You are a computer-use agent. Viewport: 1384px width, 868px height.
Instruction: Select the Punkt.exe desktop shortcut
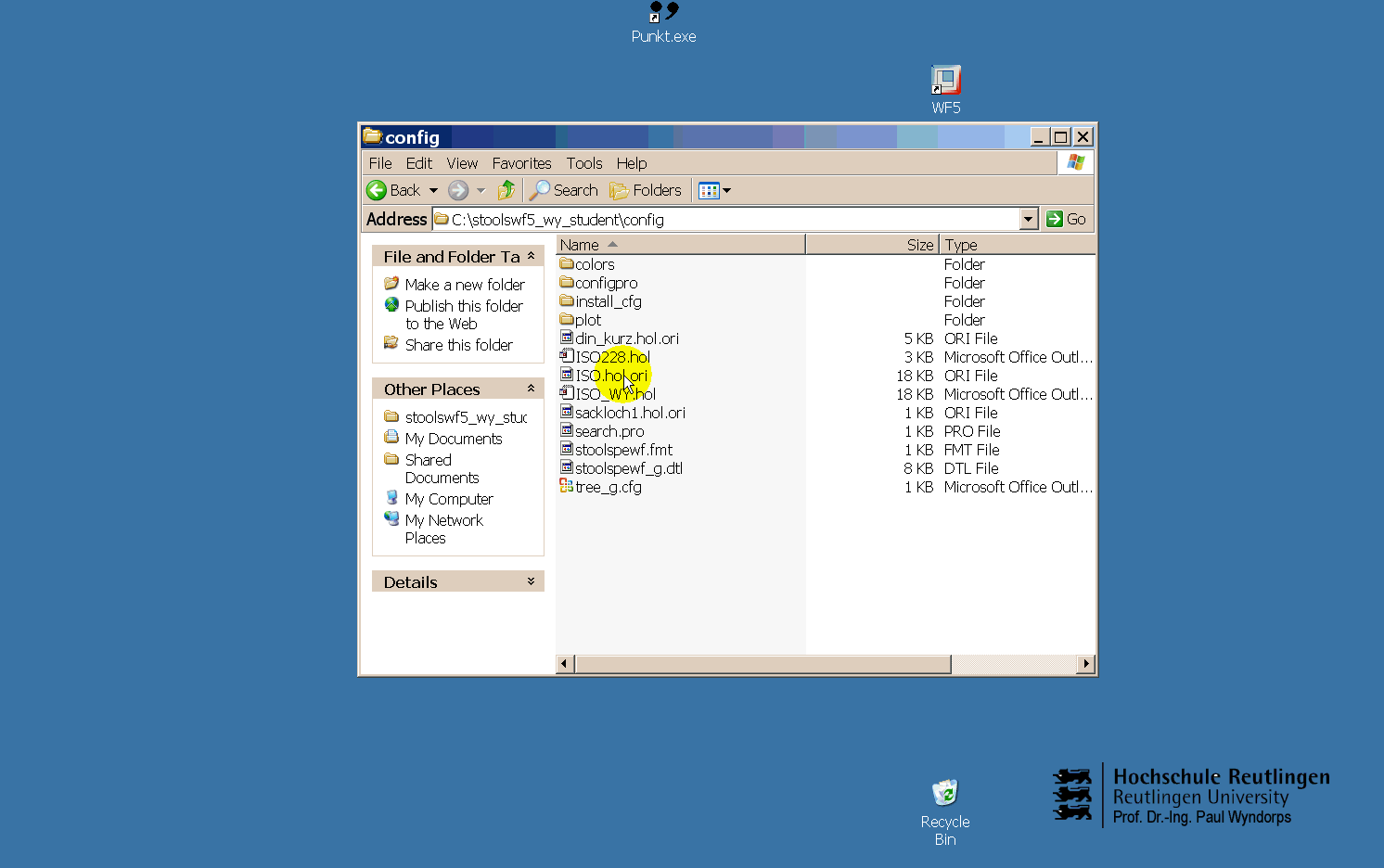[x=663, y=23]
